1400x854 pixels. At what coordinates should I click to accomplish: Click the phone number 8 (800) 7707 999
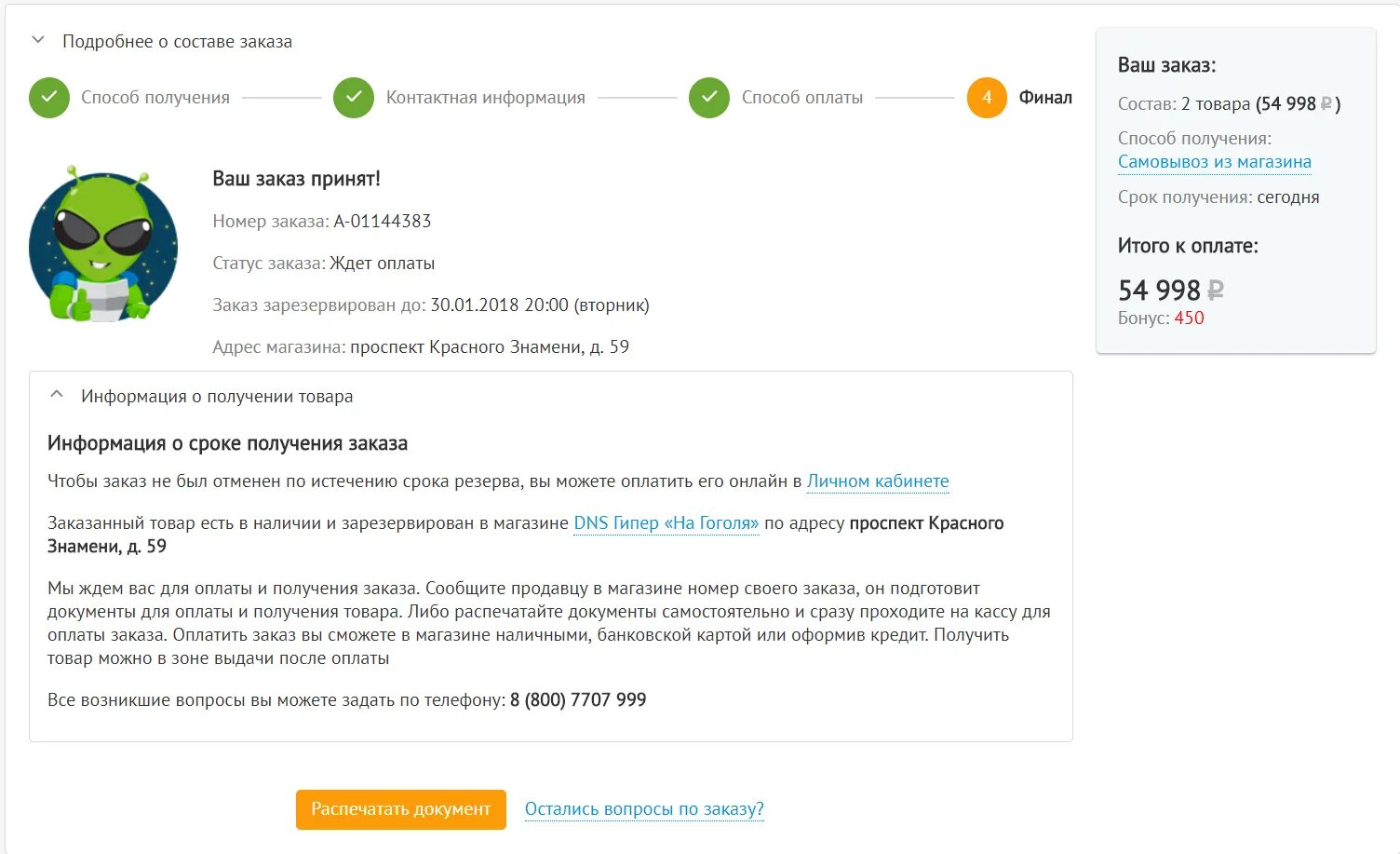click(x=578, y=700)
